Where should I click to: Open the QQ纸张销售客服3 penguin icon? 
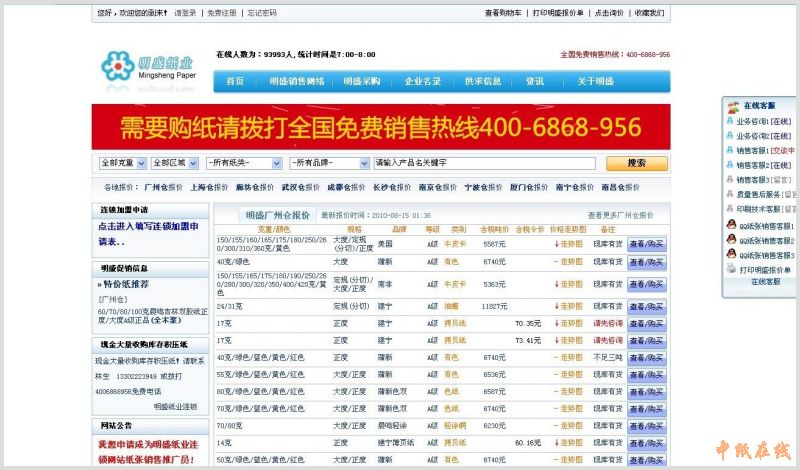pyautogui.click(x=731, y=255)
